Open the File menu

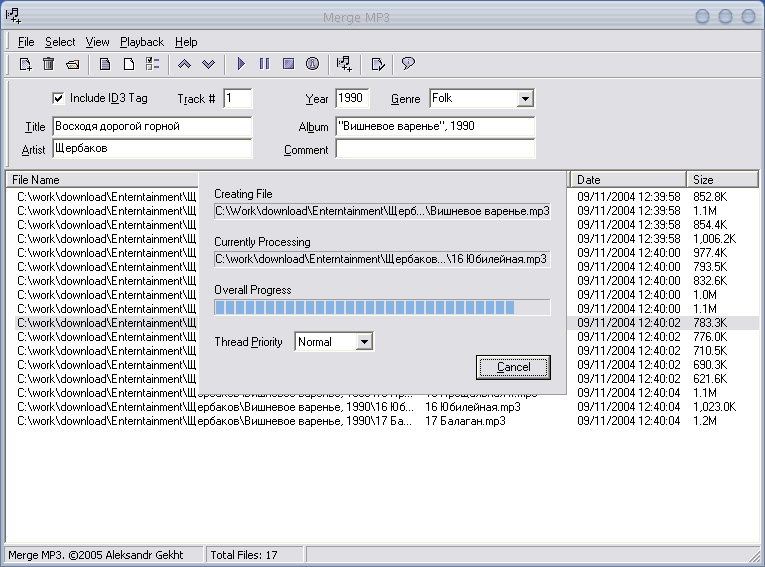(26, 42)
